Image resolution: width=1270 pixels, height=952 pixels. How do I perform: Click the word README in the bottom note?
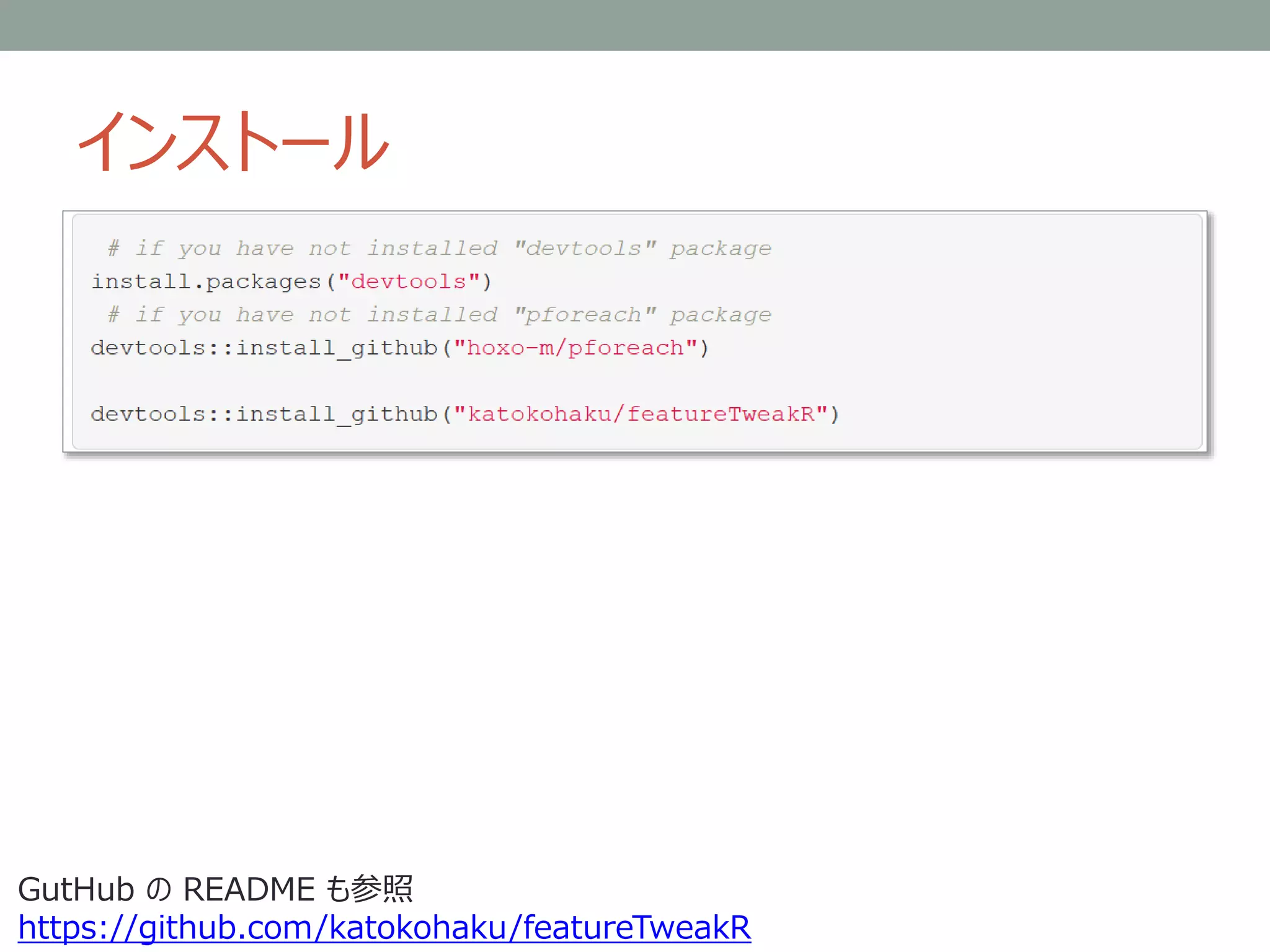249,889
